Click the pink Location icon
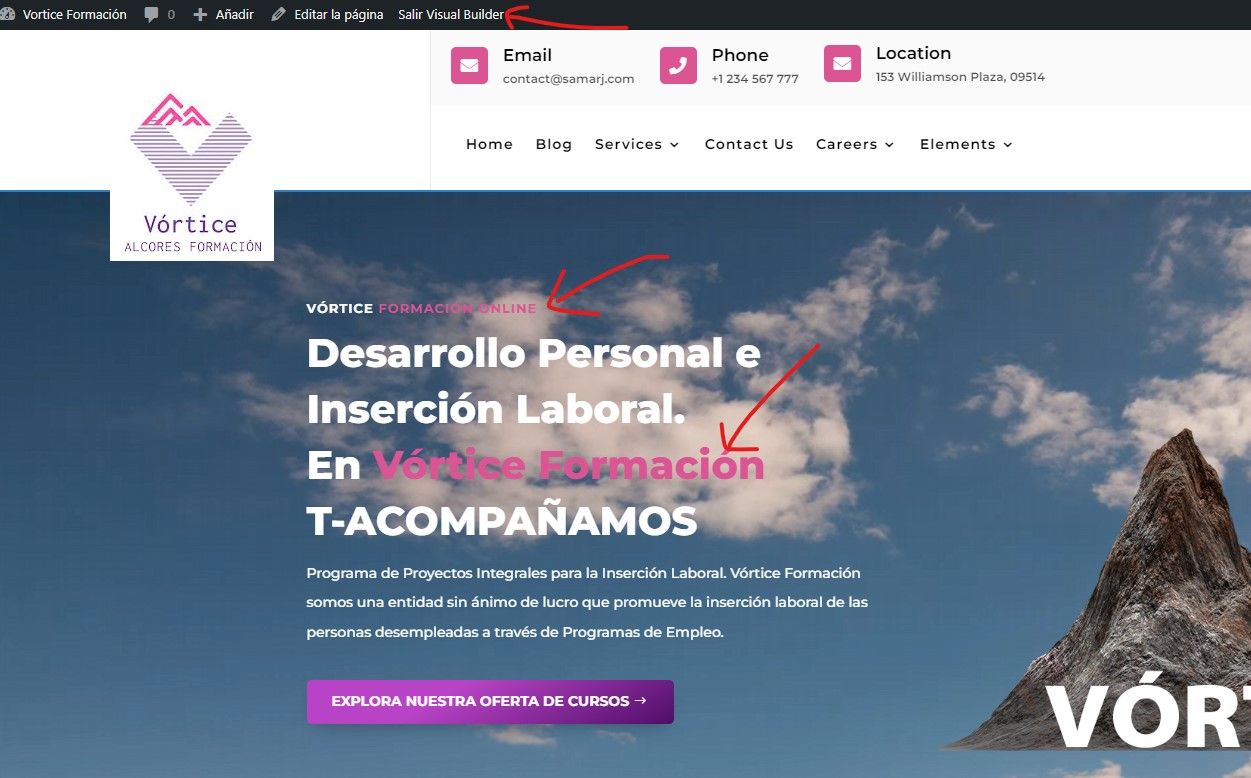Screen dimensions: 1251x778 842,63
